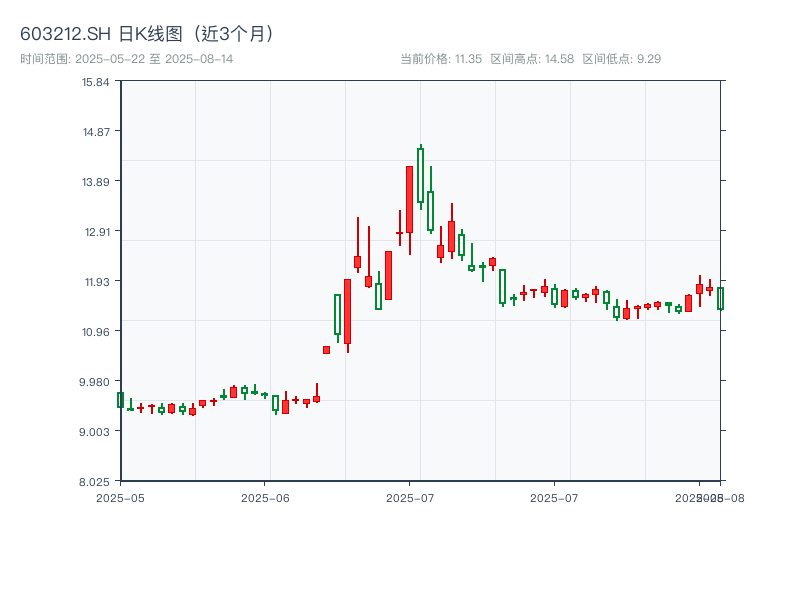The width and height of the screenshot is (800, 600).
Task: Click the 9.003 y-axis tick label
Action: pyautogui.click(x=96, y=431)
